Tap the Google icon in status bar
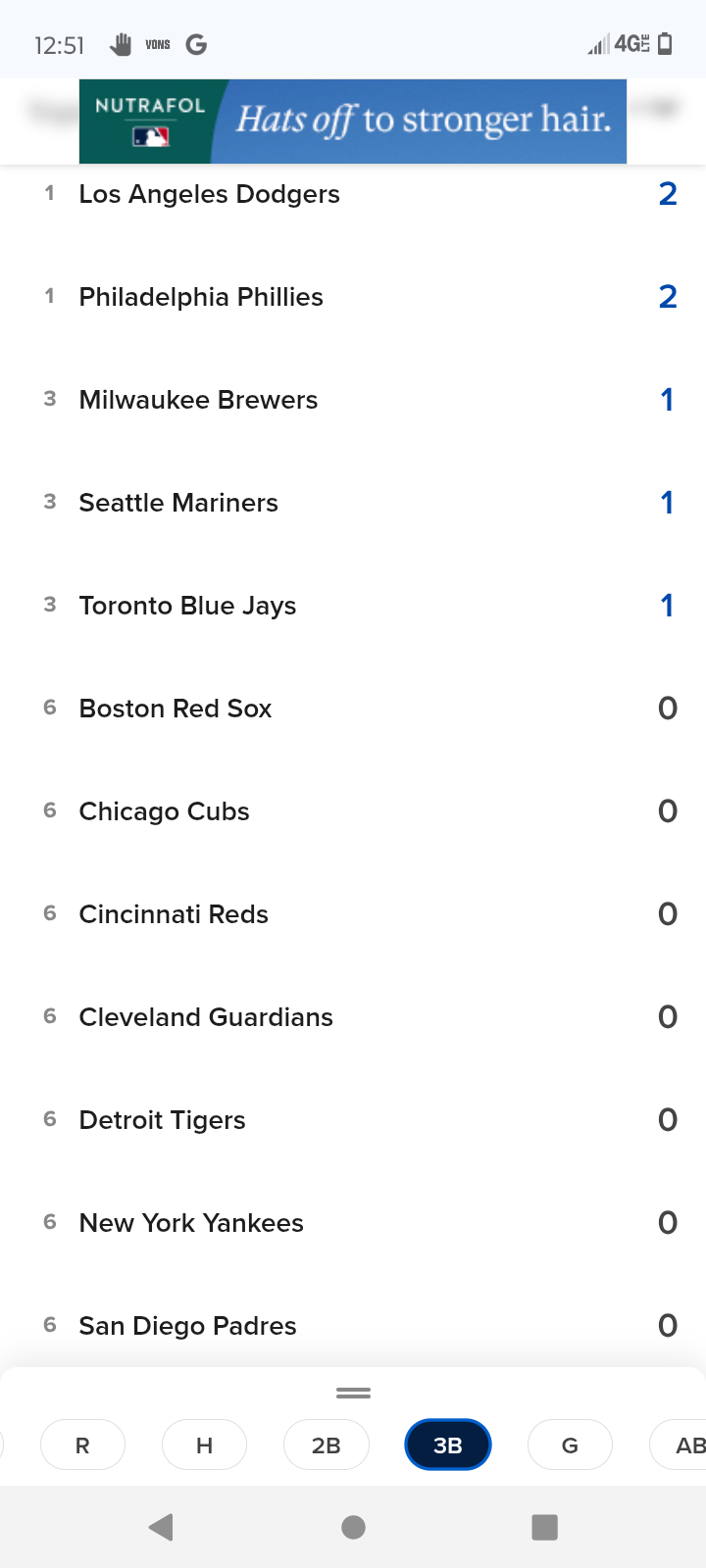This screenshot has height=1568, width=706. [196, 44]
